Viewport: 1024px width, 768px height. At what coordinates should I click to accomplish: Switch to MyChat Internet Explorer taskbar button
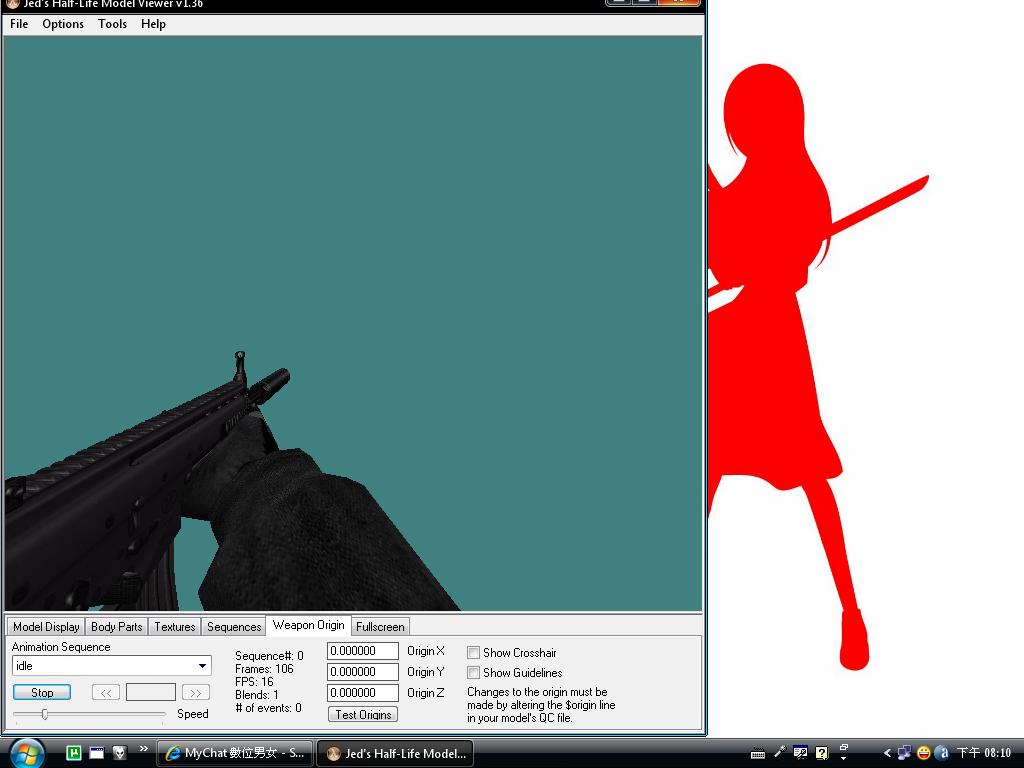pos(235,753)
